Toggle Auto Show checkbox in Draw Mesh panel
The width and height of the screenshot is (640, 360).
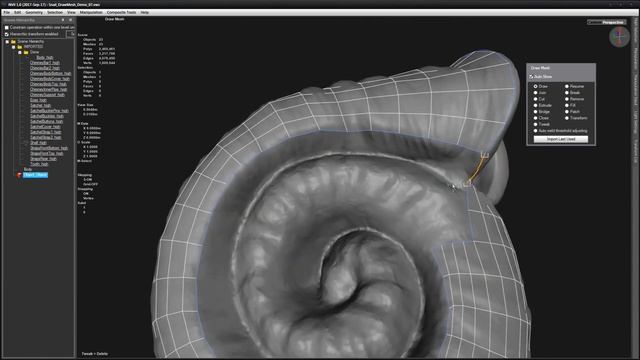tap(531, 76)
